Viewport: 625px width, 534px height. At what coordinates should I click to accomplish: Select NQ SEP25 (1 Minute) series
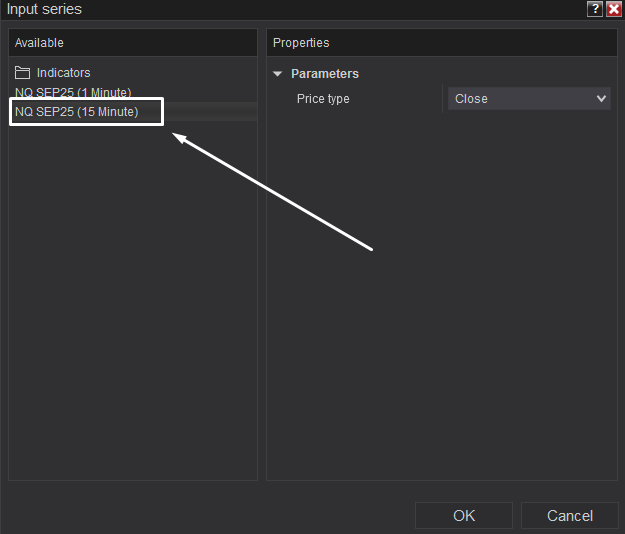73,92
